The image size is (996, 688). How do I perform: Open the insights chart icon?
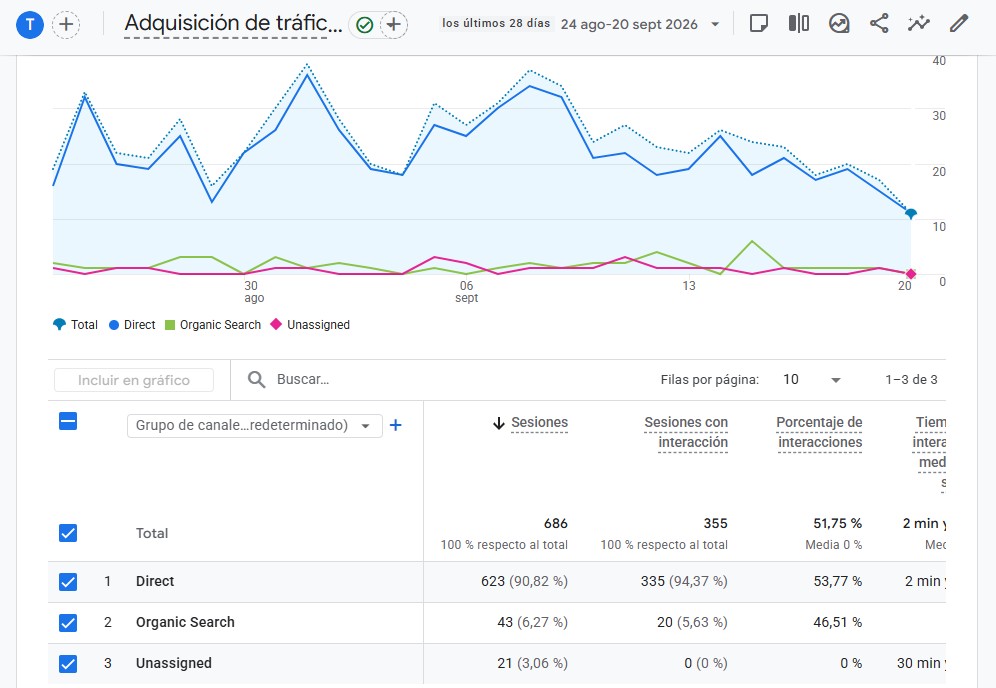pos(839,24)
